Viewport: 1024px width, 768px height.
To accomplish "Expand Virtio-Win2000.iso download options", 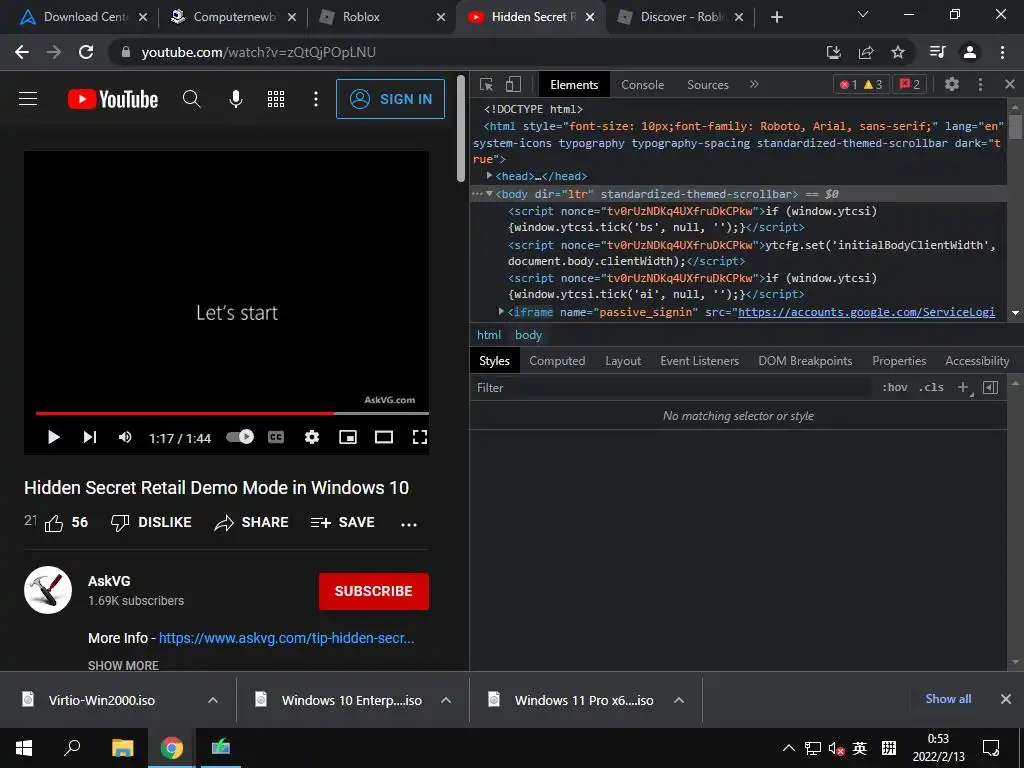I will (213, 700).
